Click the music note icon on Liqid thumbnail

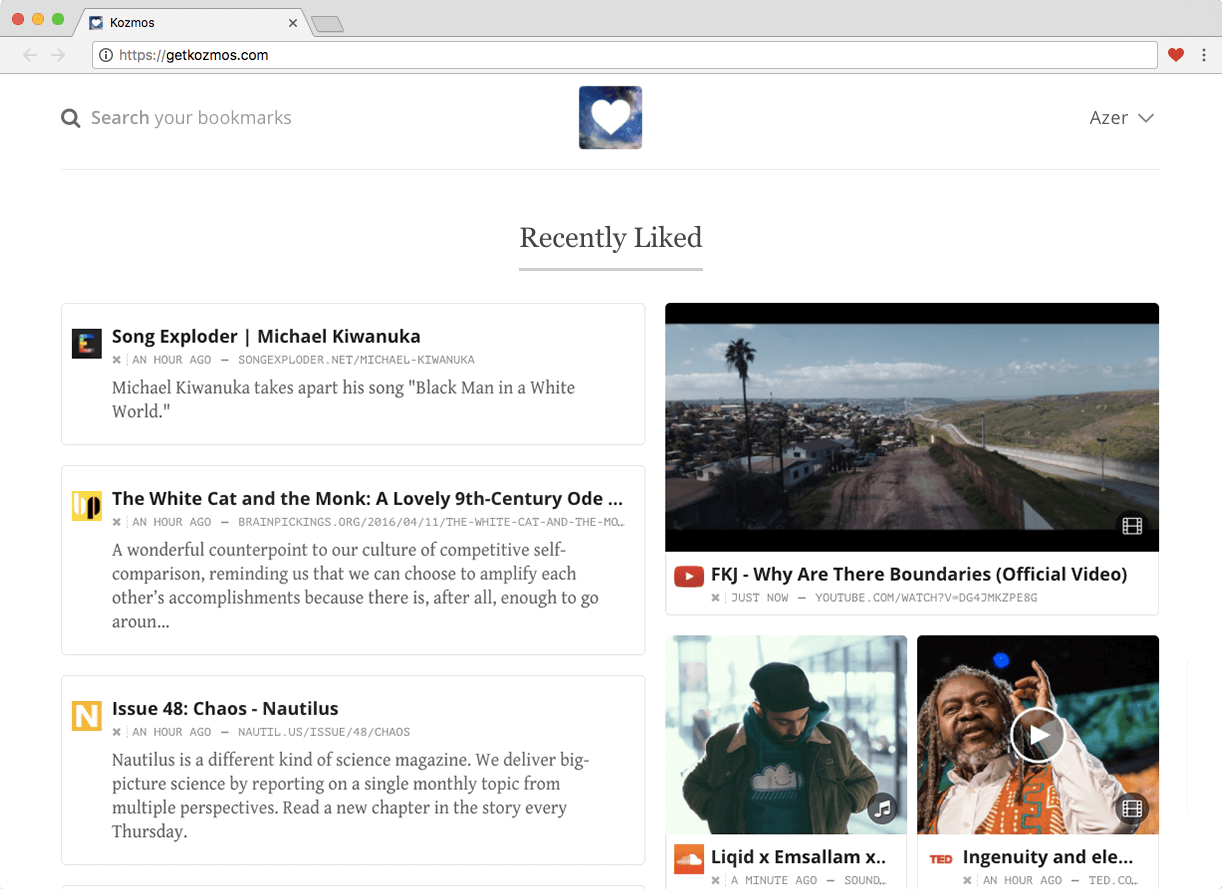(881, 808)
